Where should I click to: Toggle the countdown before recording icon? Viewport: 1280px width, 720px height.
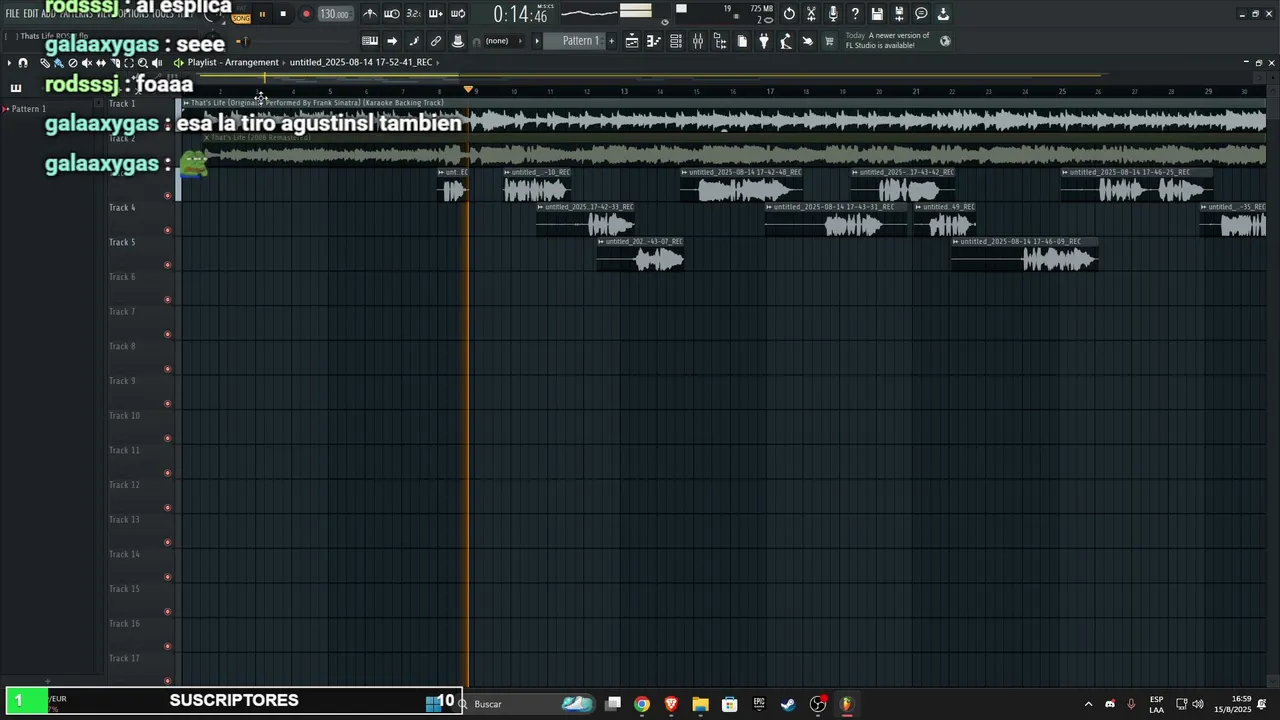413,14
